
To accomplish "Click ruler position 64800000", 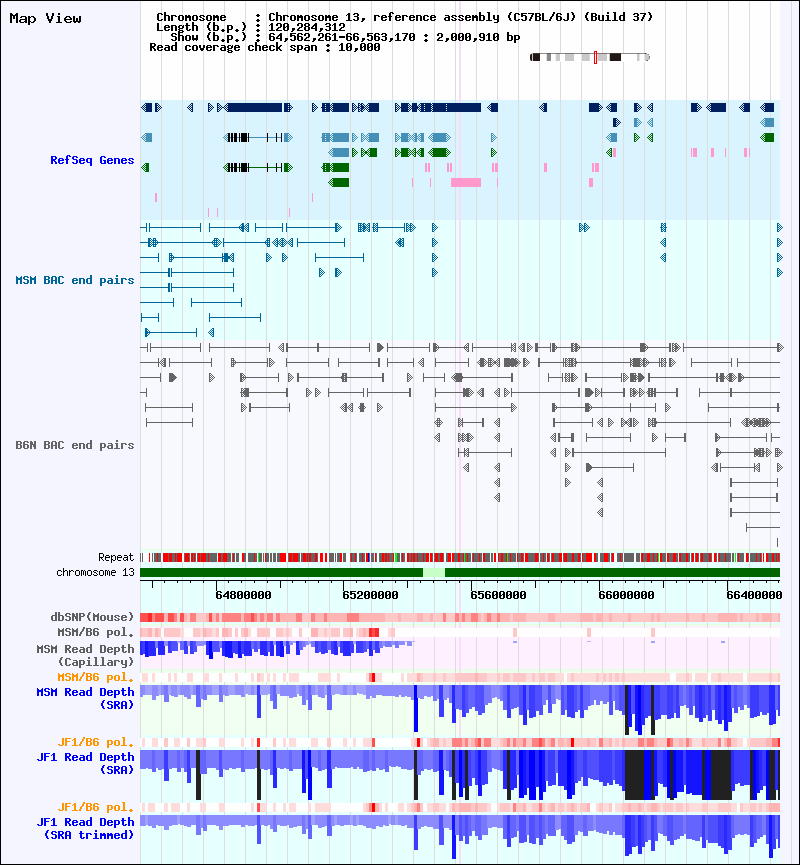I will 243,595.
